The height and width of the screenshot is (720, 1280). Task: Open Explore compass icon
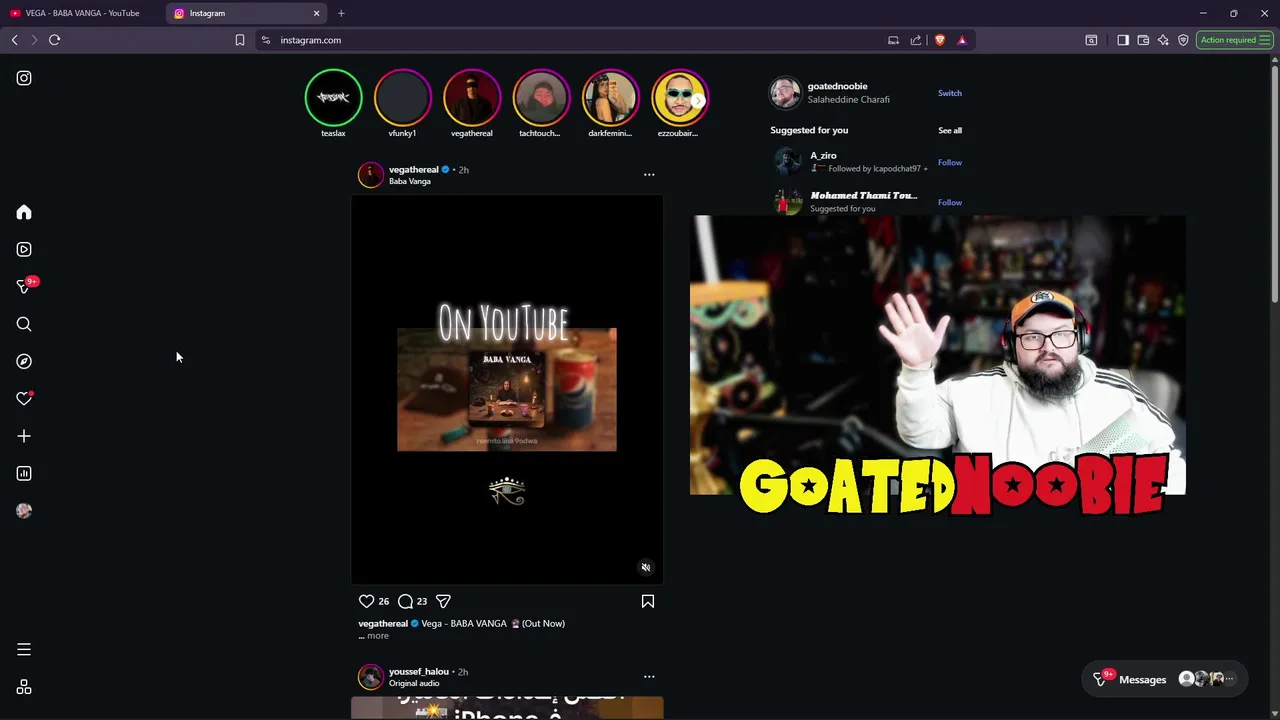coord(24,361)
